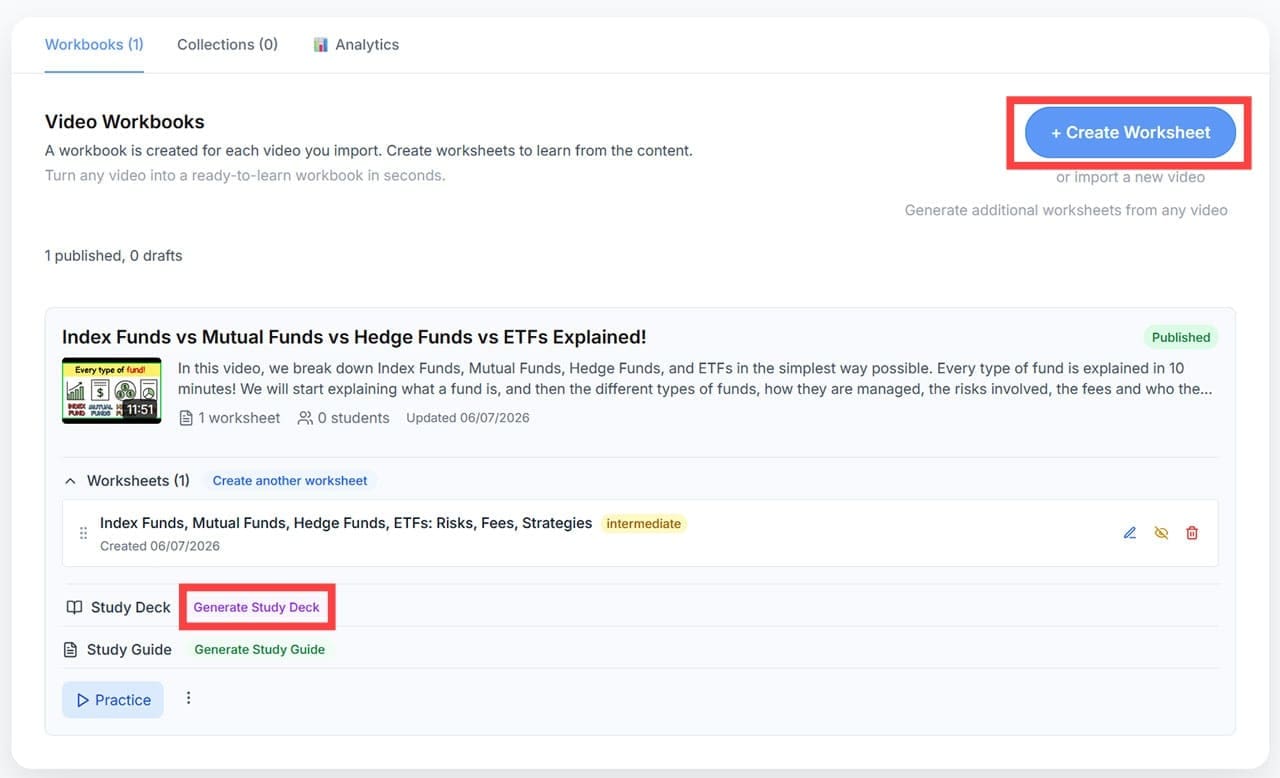
Task: Edit the worksheet with the pencil icon
Action: [x=1130, y=533]
